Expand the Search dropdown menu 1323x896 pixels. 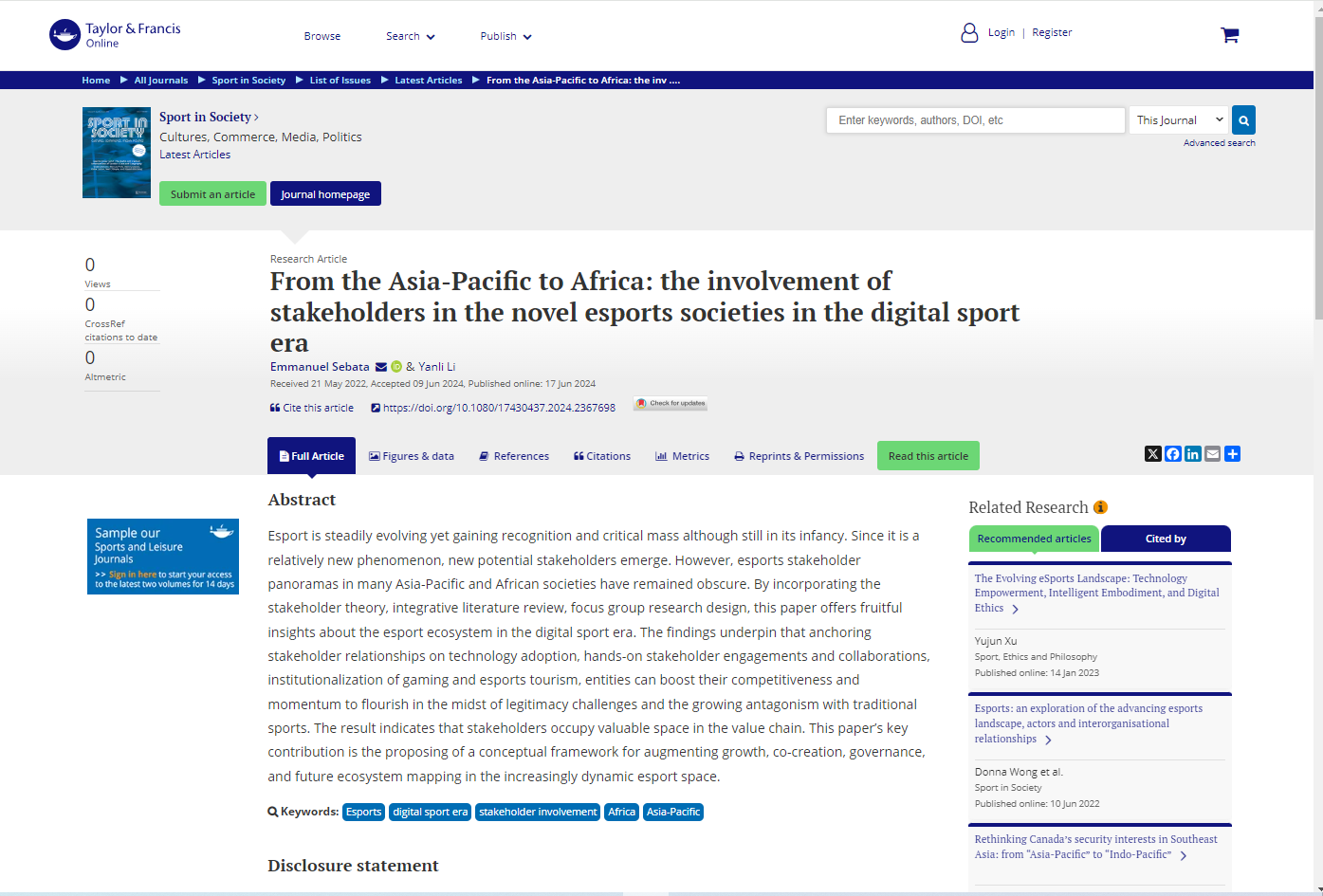point(411,36)
